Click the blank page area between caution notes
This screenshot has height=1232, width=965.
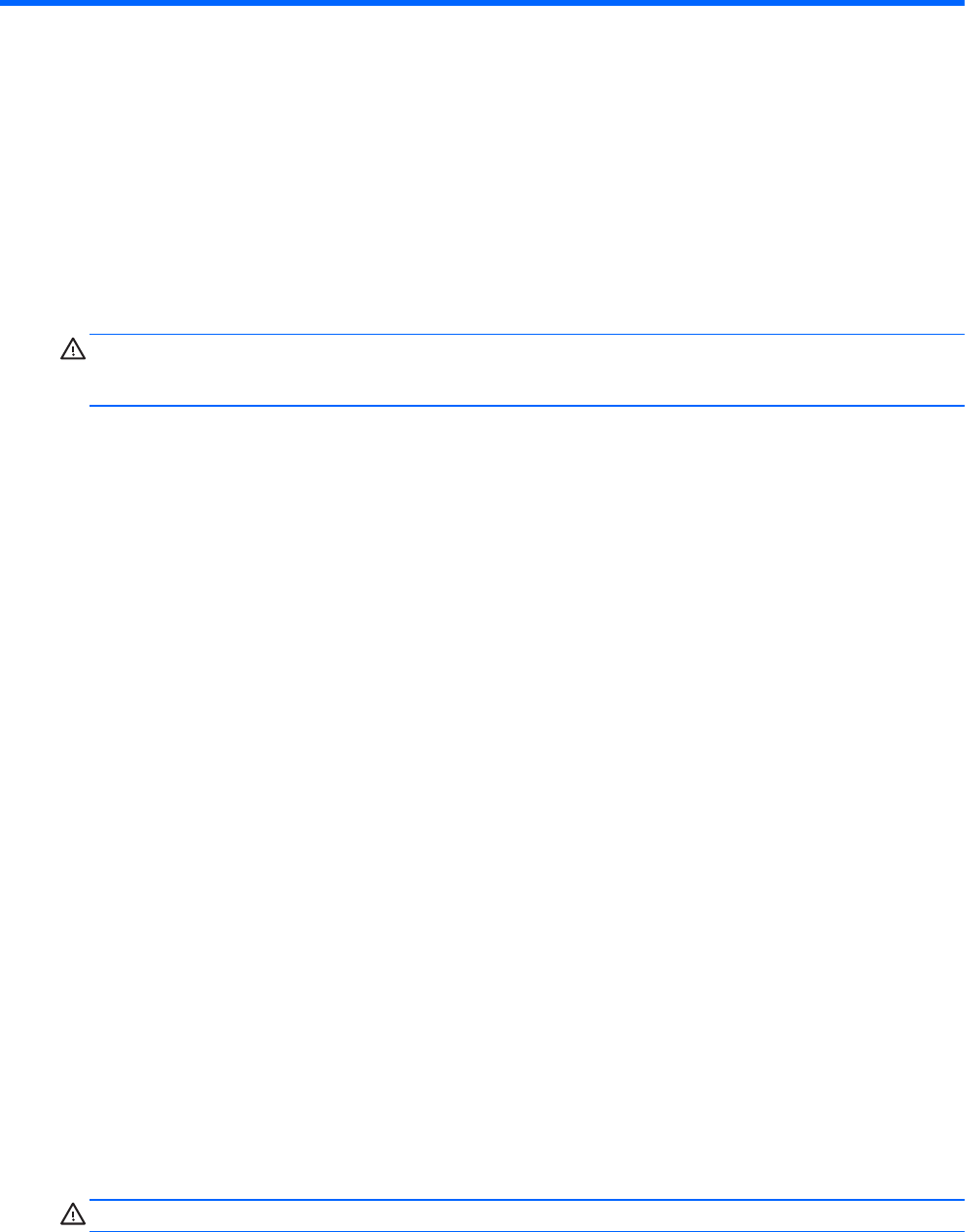pyautogui.click(x=482, y=803)
